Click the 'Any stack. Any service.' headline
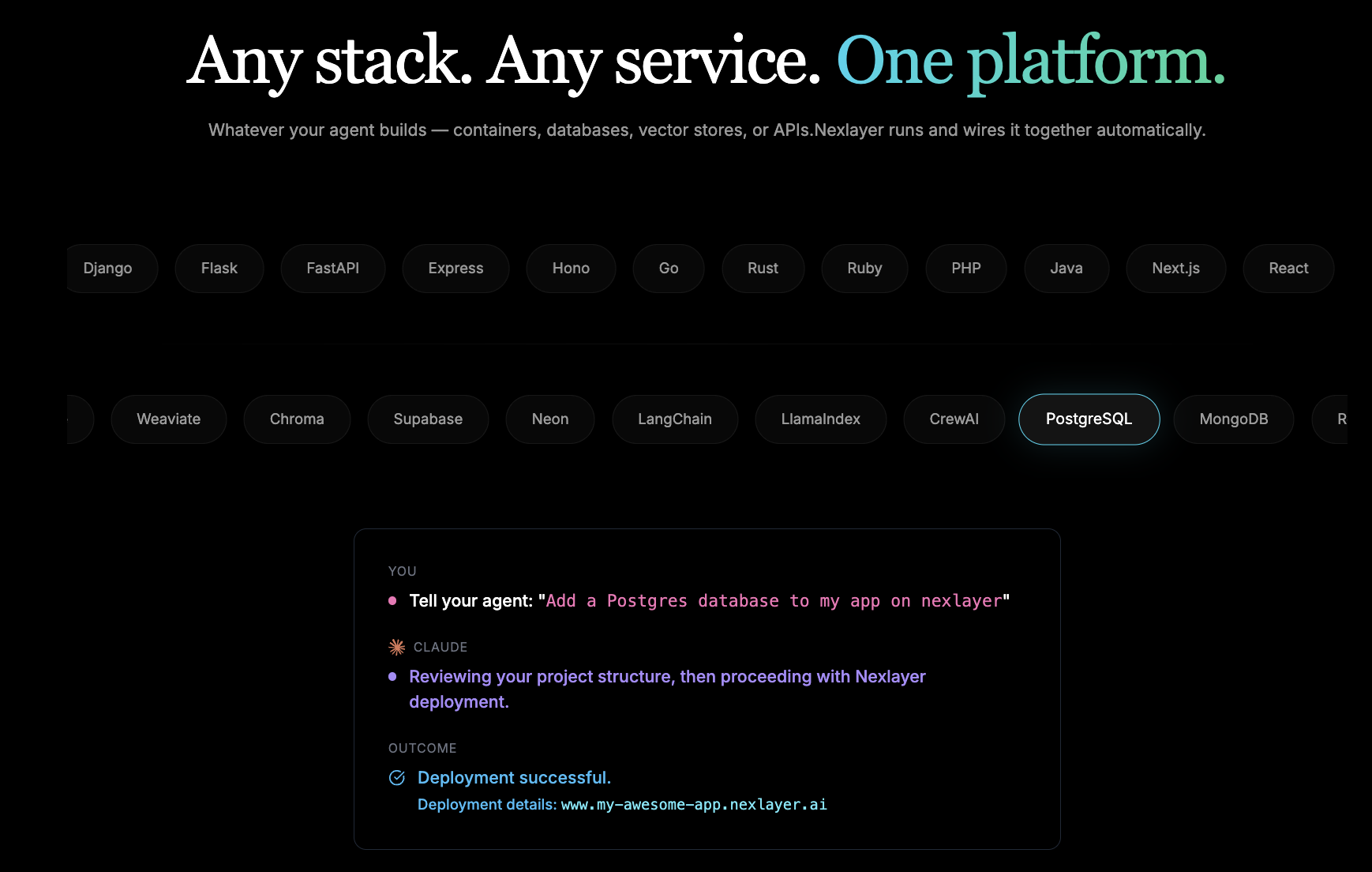This screenshot has height=872, width=1372. point(504,62)
